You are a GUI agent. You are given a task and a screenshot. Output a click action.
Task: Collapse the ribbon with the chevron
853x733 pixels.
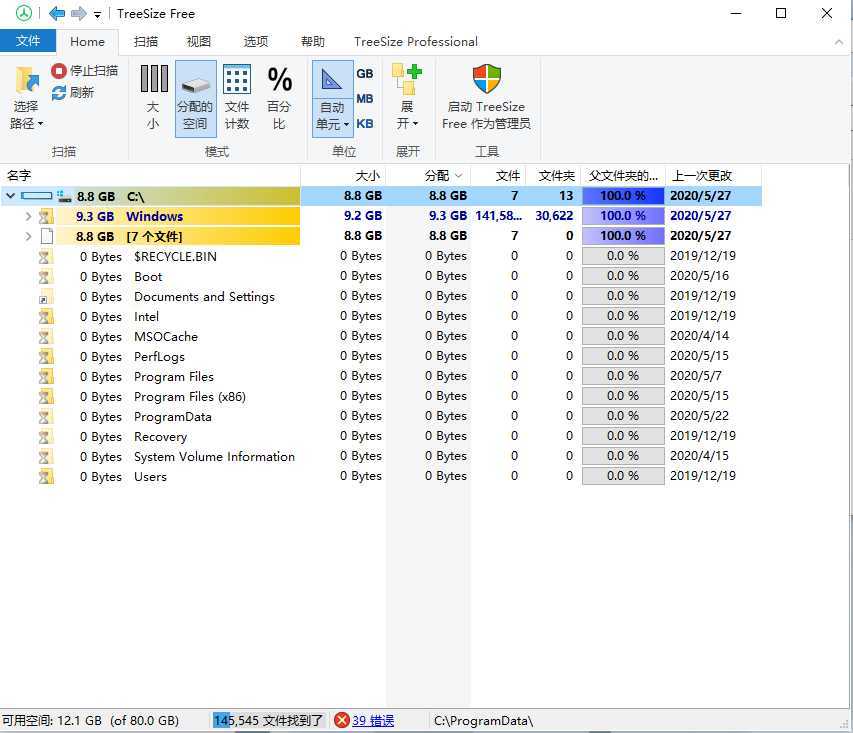838,42
